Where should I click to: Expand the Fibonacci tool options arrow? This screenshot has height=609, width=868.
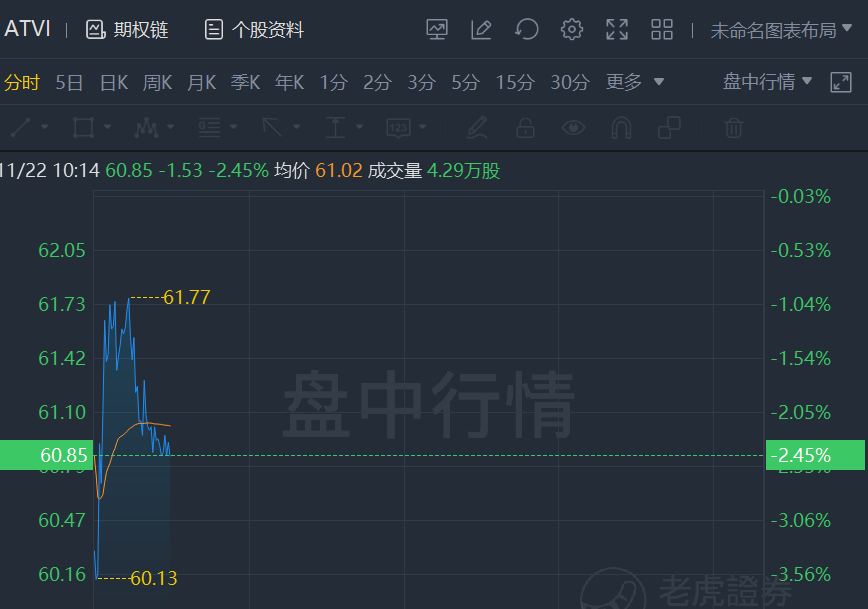234,127
